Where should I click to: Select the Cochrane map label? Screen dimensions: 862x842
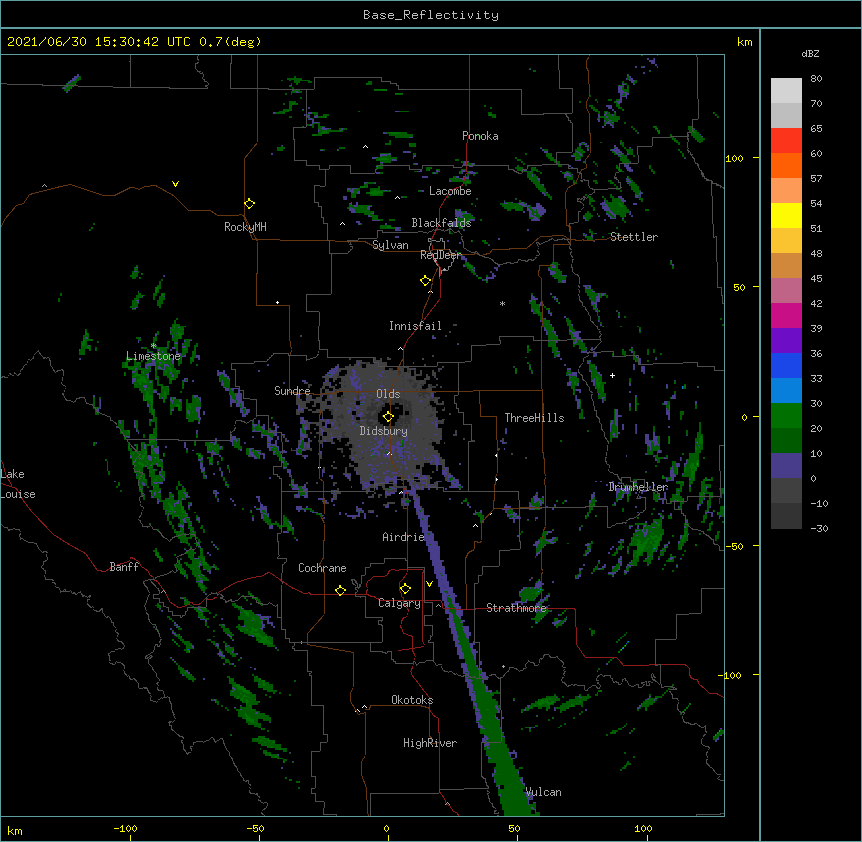click(322, 568)
